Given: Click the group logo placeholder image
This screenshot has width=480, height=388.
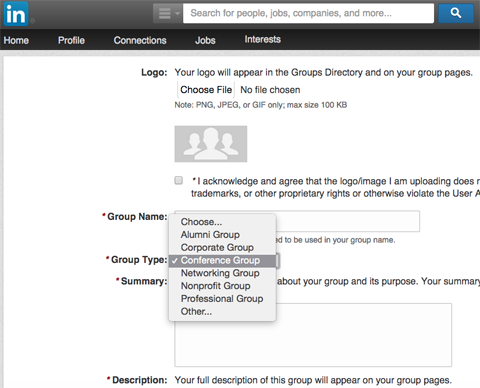Looking at the screenshot, I should coord(211,144).
